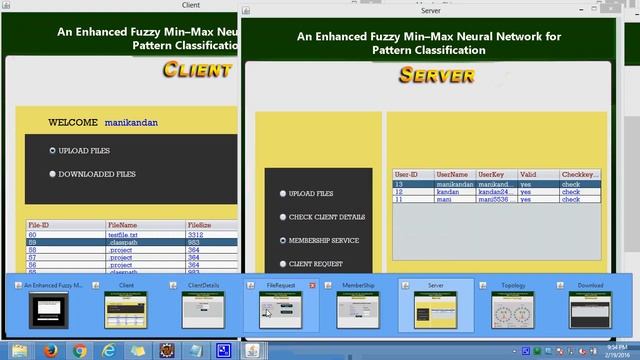640x360 pixels.
Task: Click the yellow folder icon next to Internet Explorer
Action: [x=138, y=351]
